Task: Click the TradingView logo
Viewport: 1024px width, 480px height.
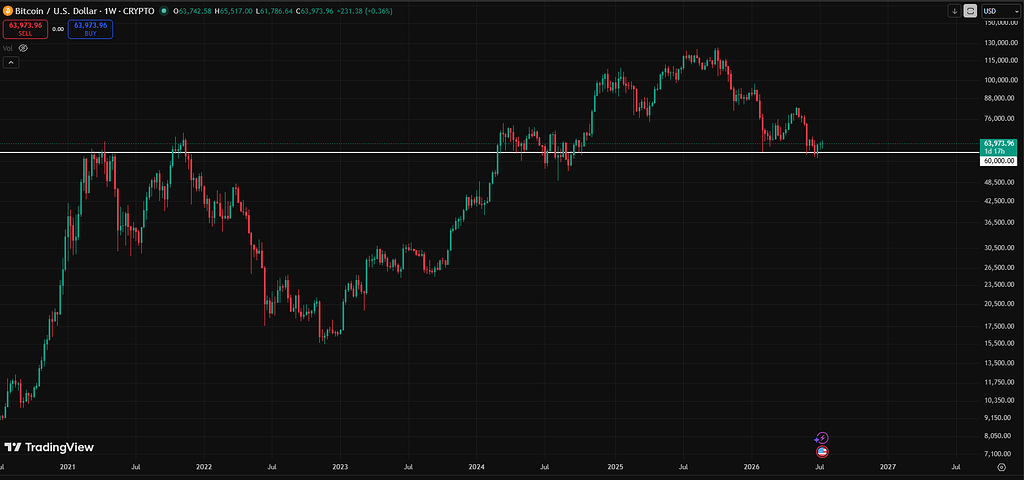Action: (49, 447)
